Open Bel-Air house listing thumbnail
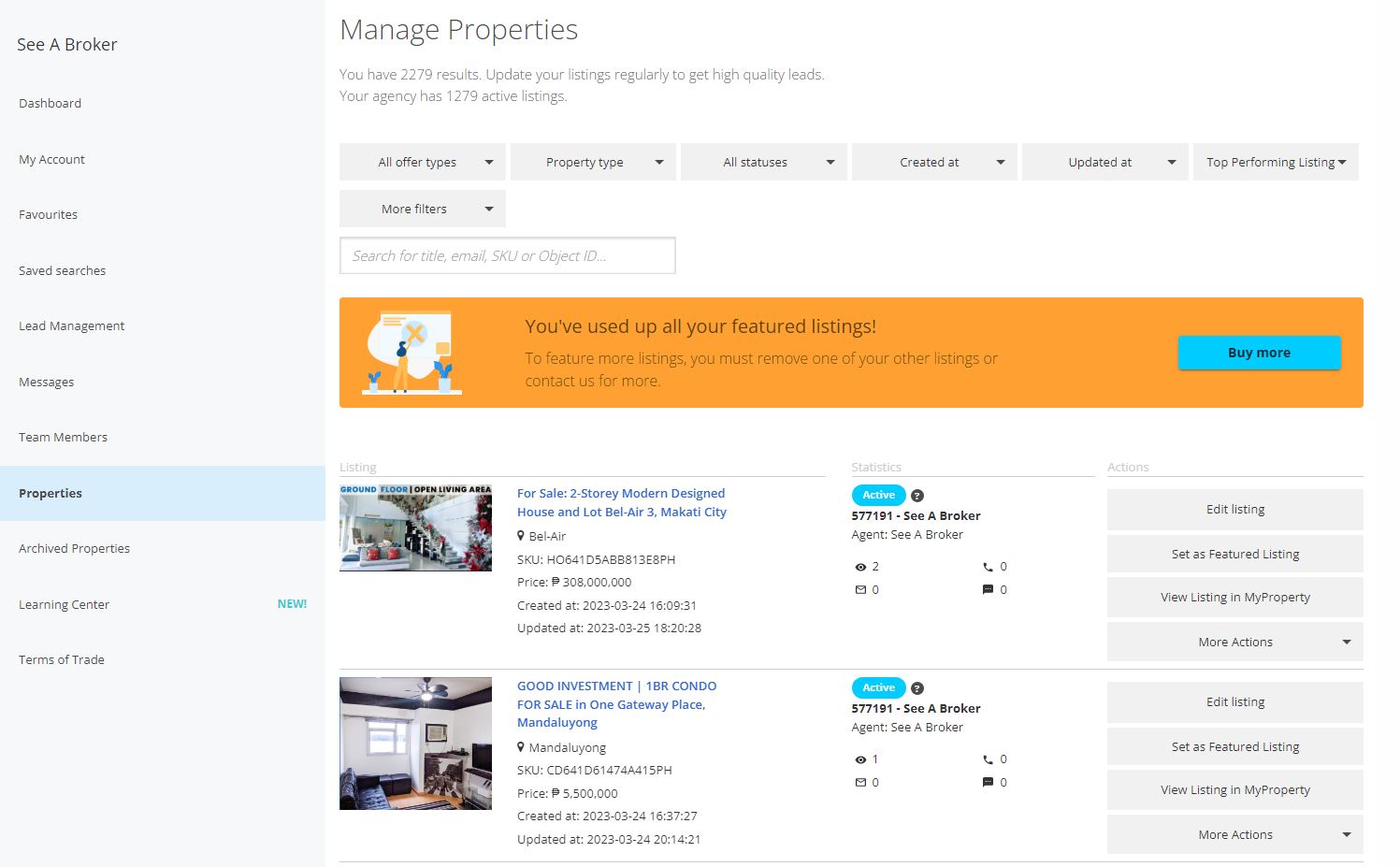Viewport: 1400px width, 867px height. click(x=415, y=527)
